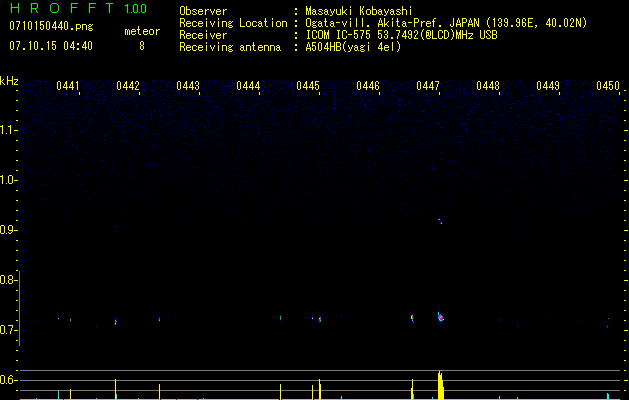Select the file name 0710150440.png

(51, 26)
